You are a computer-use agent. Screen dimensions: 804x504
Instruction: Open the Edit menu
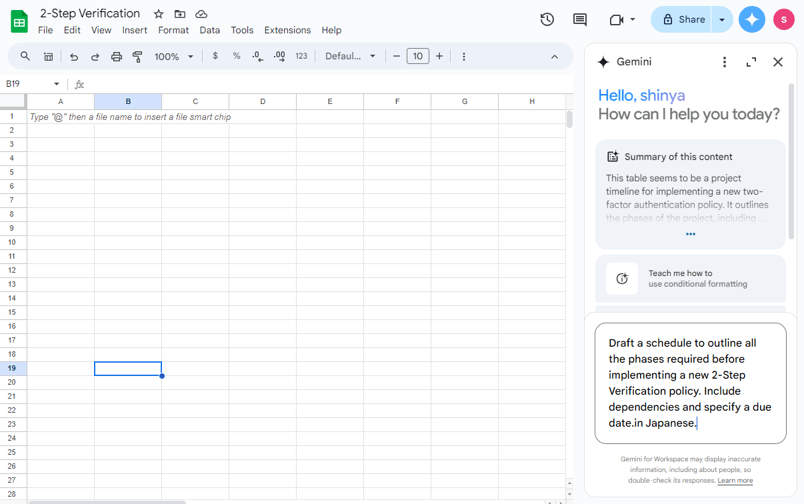(x=72, y=30)
